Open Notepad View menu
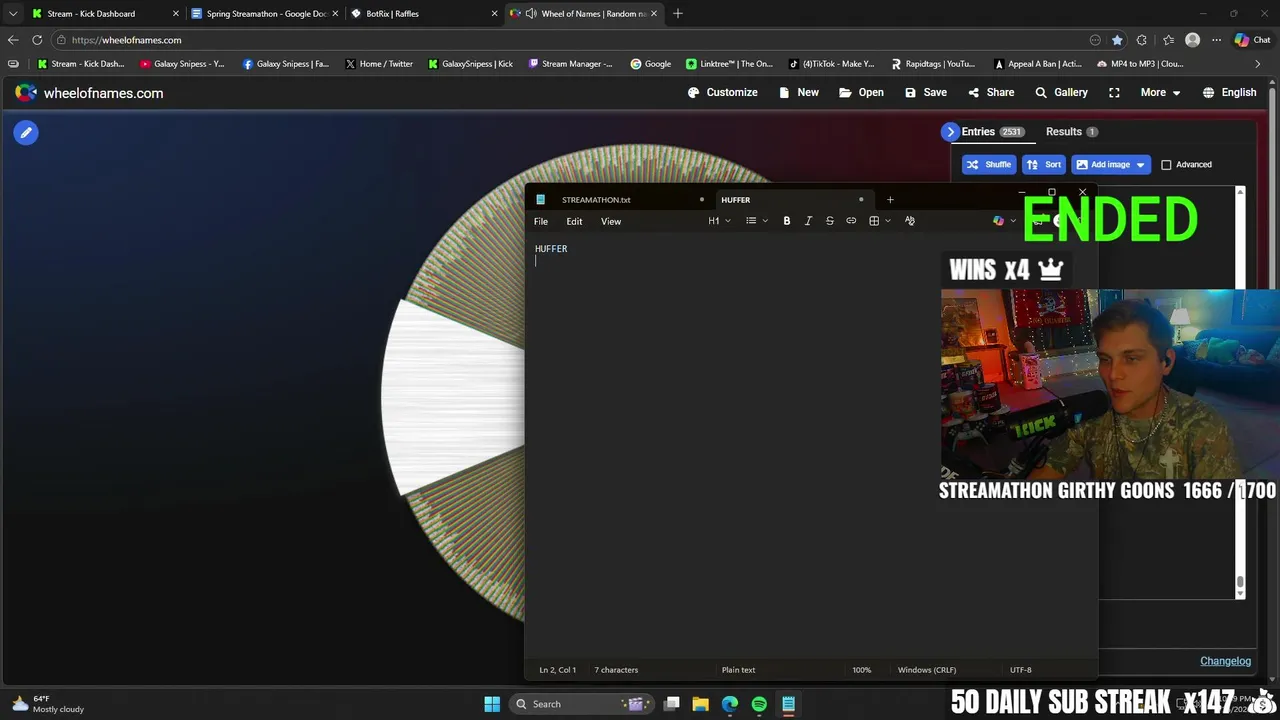The image size is (1280, 720). (x=611, y=221)
